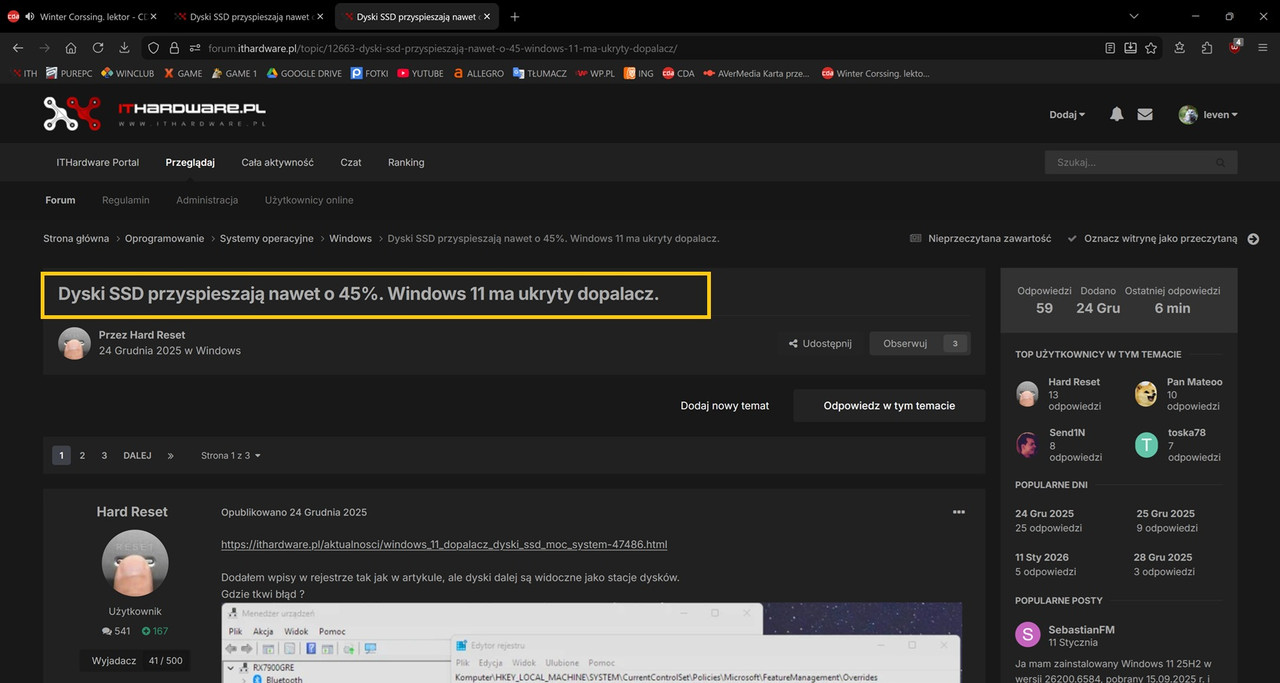Expand Strona 1 z 3 dropdown
The width and height of the screenshot is (1280, 683).
point(231,455)
